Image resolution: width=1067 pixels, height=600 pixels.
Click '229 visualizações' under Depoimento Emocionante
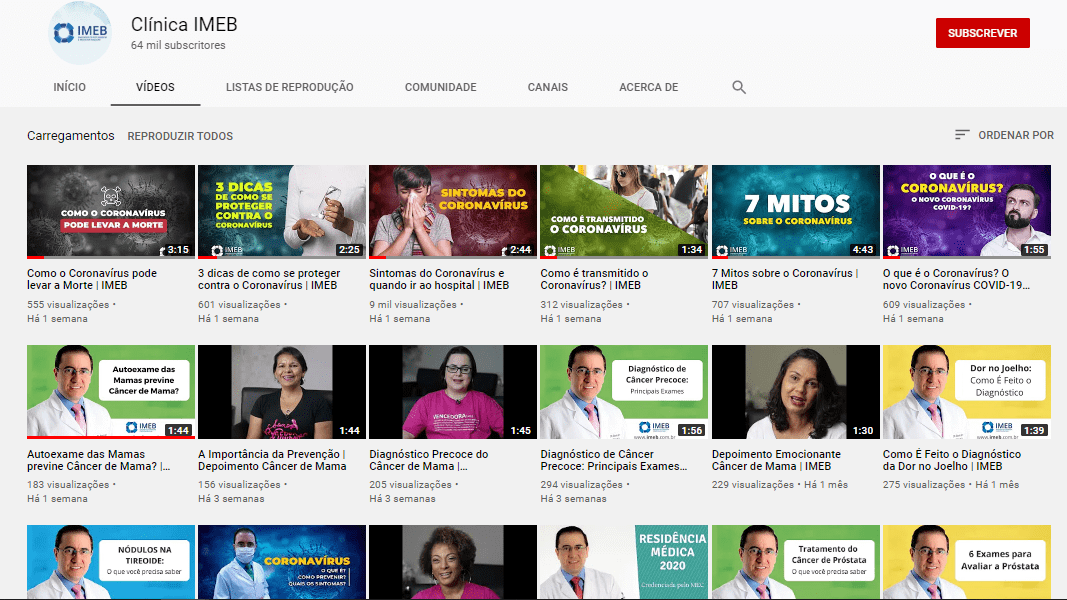[x=753, y=485]
